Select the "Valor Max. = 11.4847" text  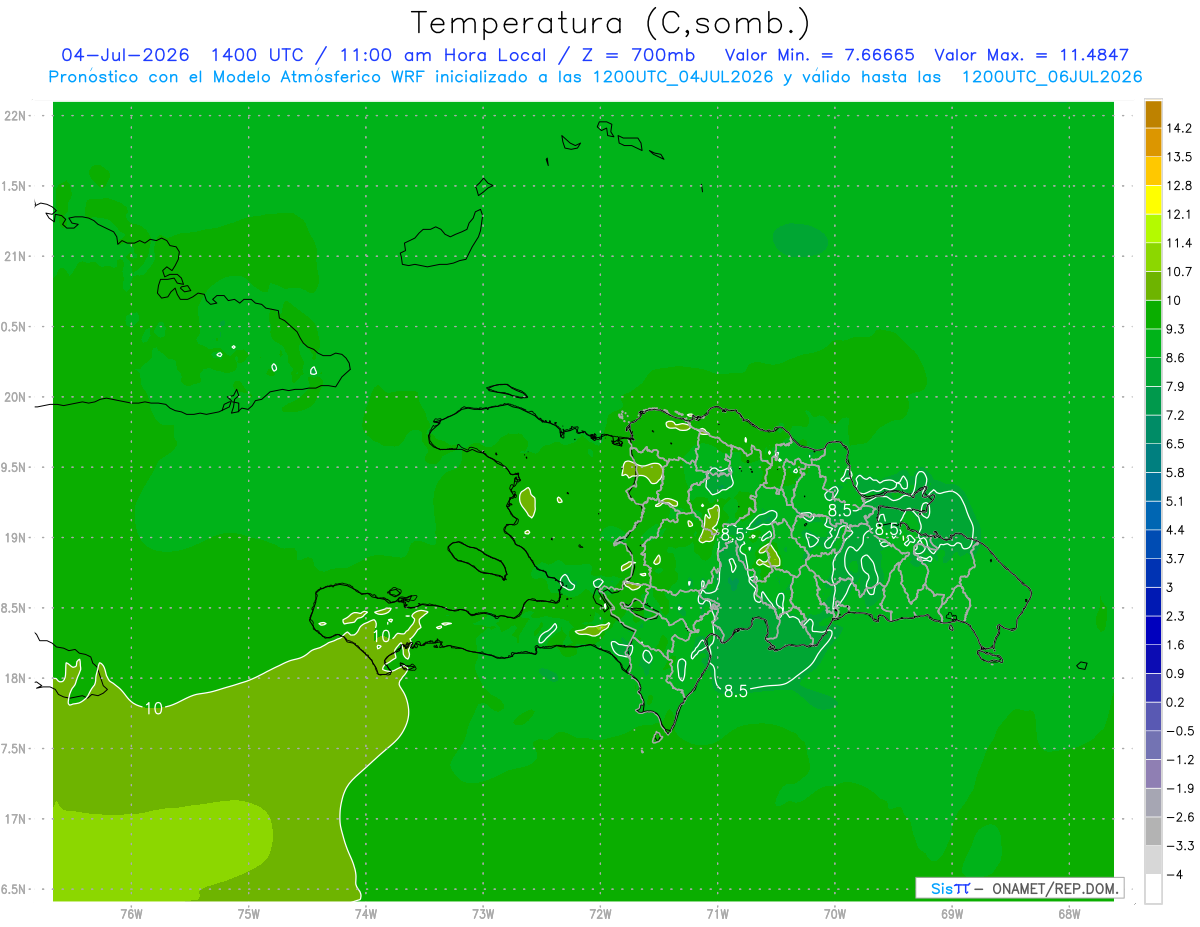1031,55
